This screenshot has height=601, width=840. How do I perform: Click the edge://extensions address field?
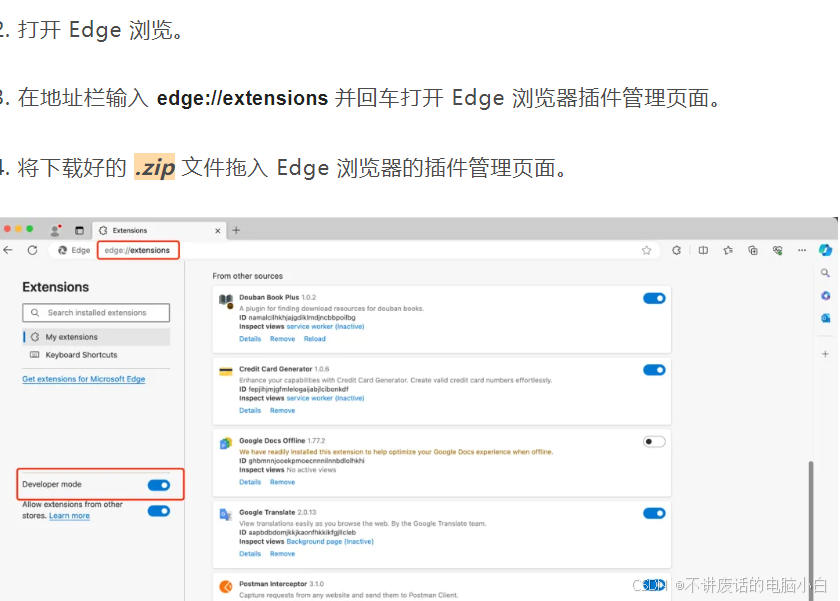(138, 250)
